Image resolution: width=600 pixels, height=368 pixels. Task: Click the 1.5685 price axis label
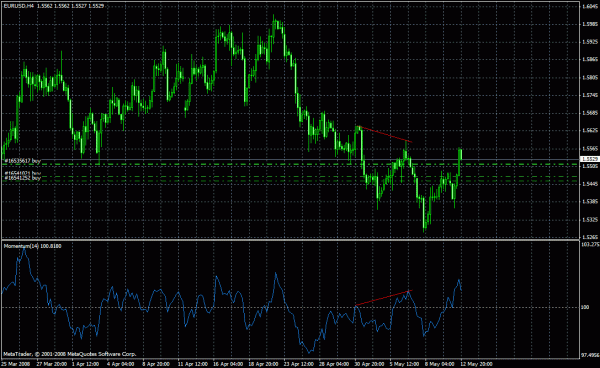[x=590, y=113]
